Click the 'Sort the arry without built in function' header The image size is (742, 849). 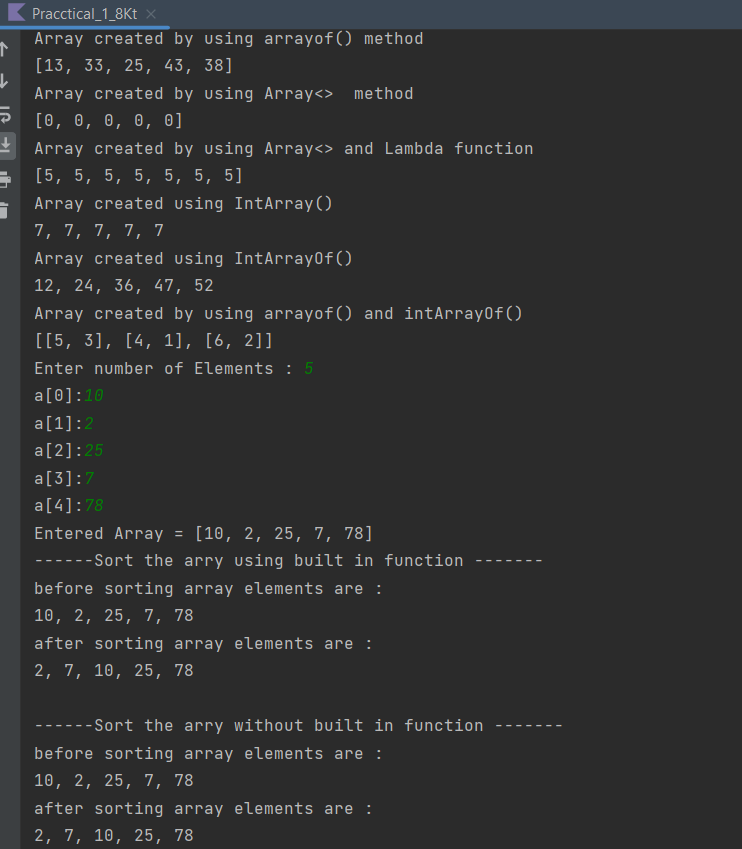[290, 725]
